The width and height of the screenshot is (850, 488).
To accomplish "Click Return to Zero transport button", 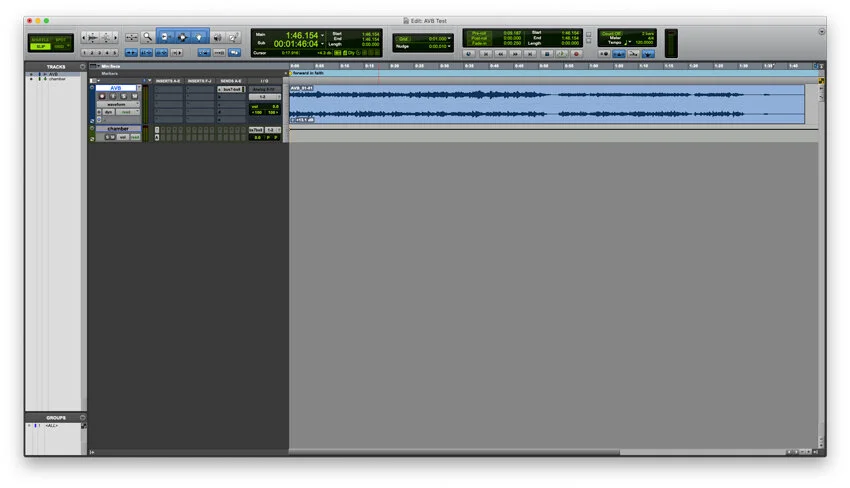I will pos(486,54).
